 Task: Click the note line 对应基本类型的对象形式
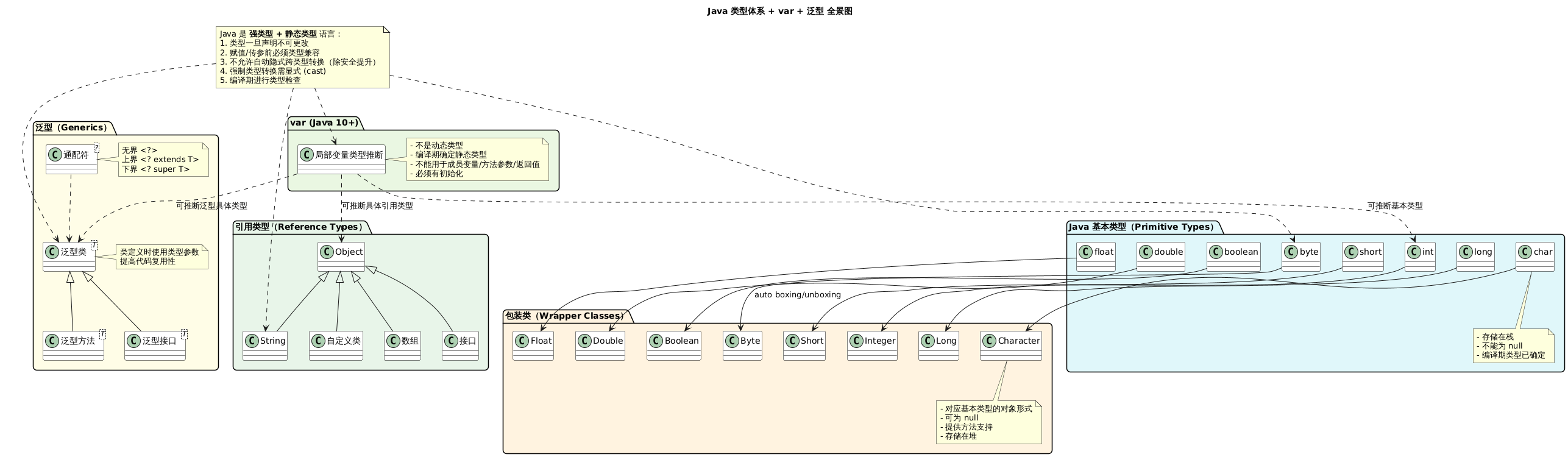point(986,409)
